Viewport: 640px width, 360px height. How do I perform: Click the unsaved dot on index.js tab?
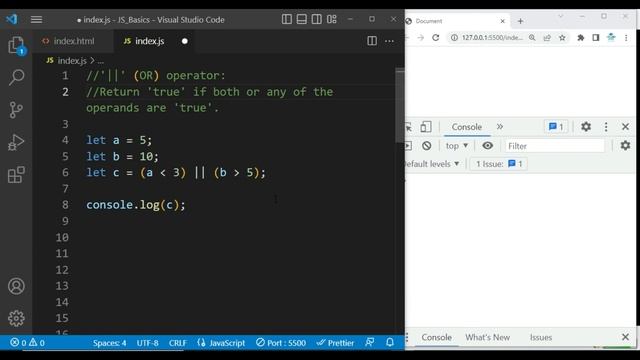tap(184, 41)
